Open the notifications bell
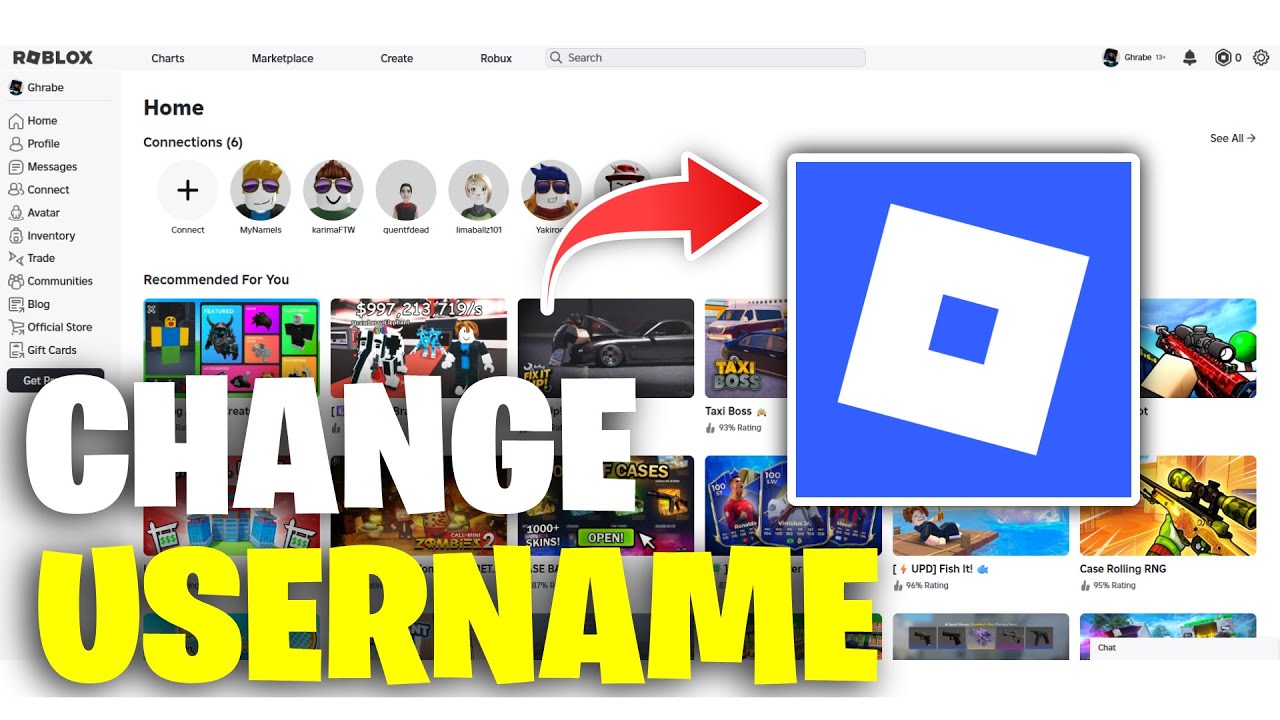The image size is (1280, 720). point(1189,58)
